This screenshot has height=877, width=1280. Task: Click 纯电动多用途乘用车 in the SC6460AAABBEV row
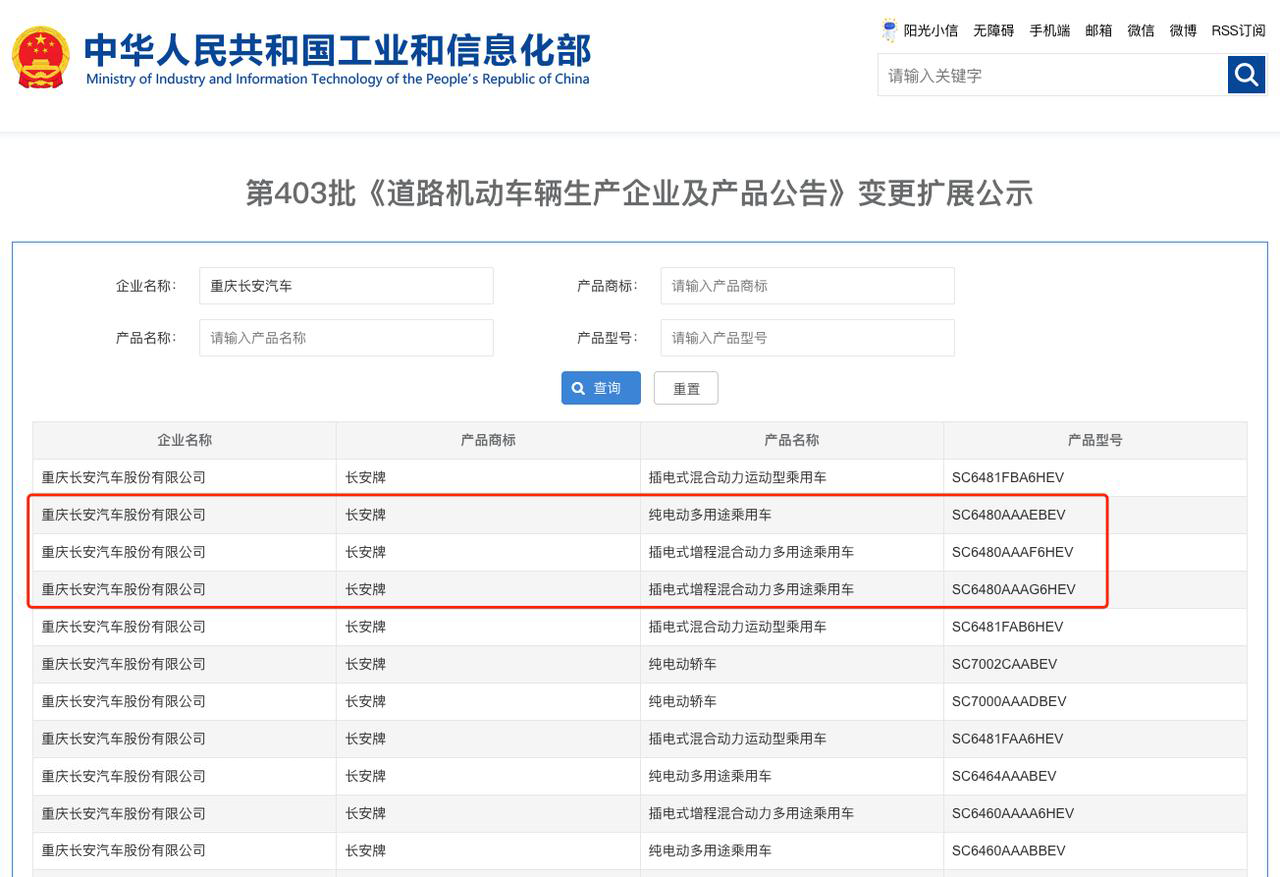(x=710, y=851)
